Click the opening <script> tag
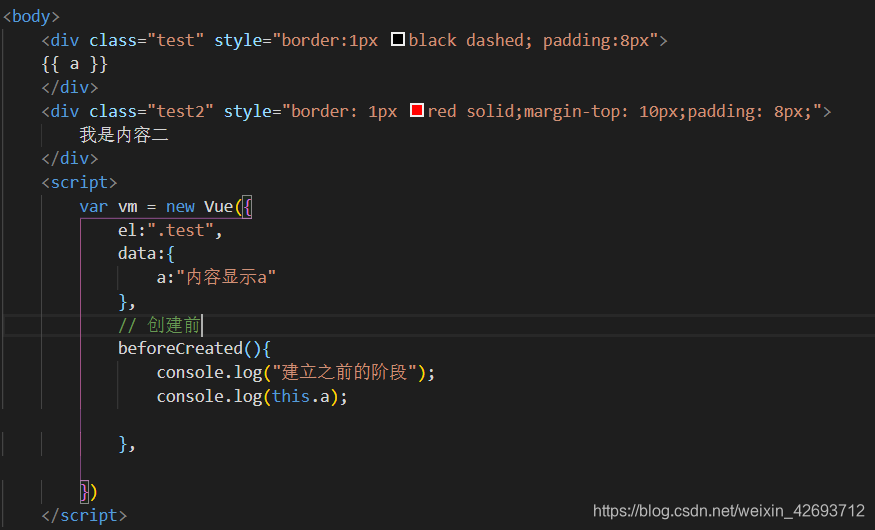Image resolution: width=875 pixels, height=530 pixels. (79, 182)
